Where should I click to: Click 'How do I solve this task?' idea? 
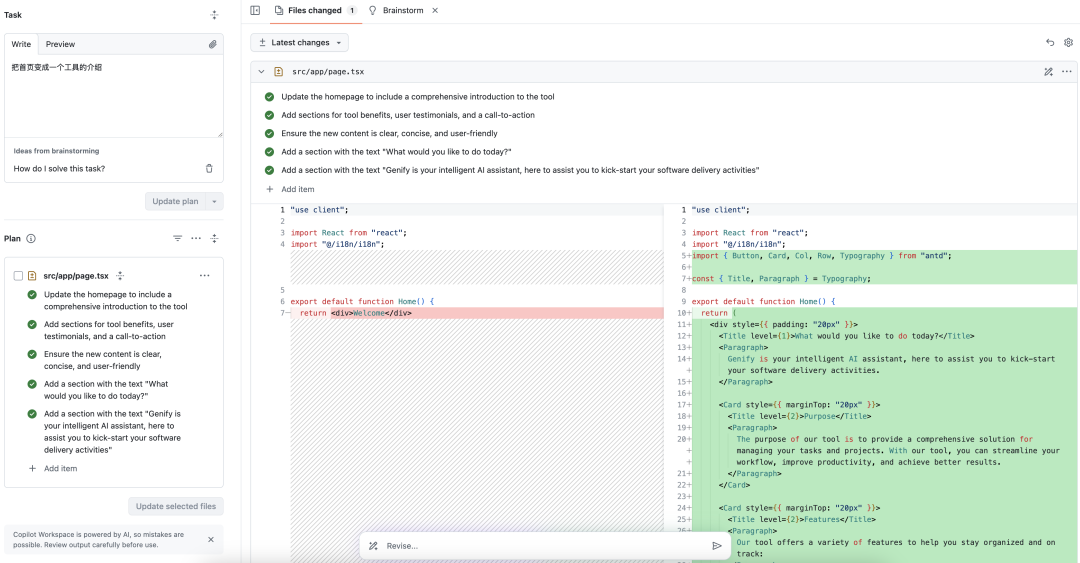pos(59,168)
